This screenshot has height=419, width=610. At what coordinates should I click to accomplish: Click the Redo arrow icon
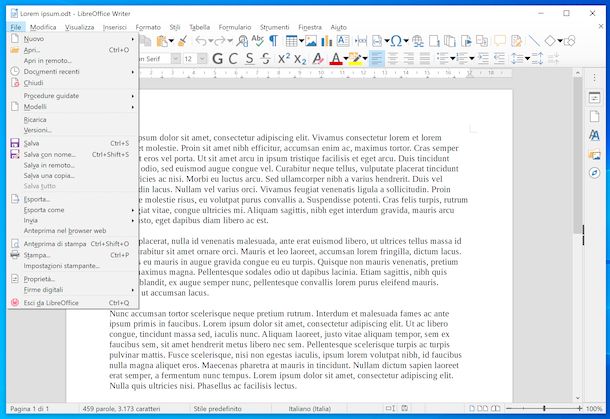coord(220,40)
